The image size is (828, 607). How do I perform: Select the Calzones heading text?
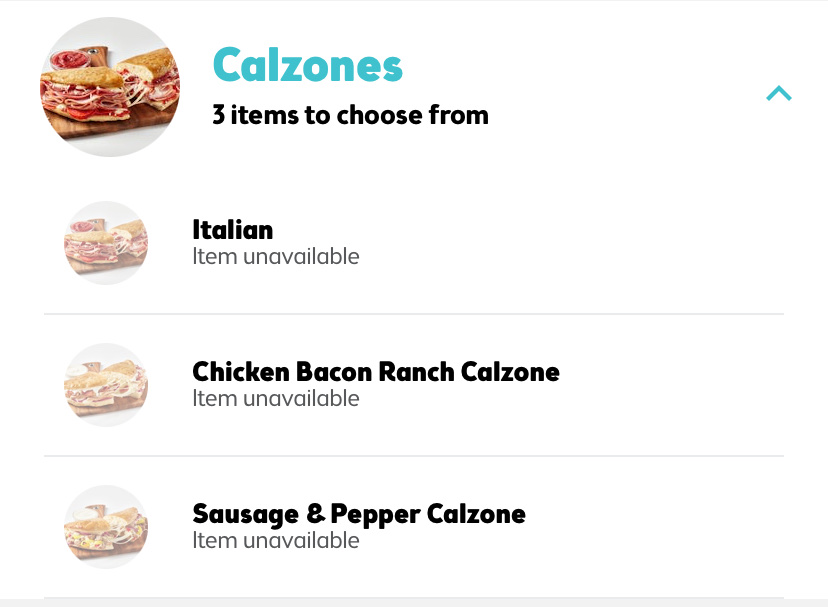[x=307, y=66]
